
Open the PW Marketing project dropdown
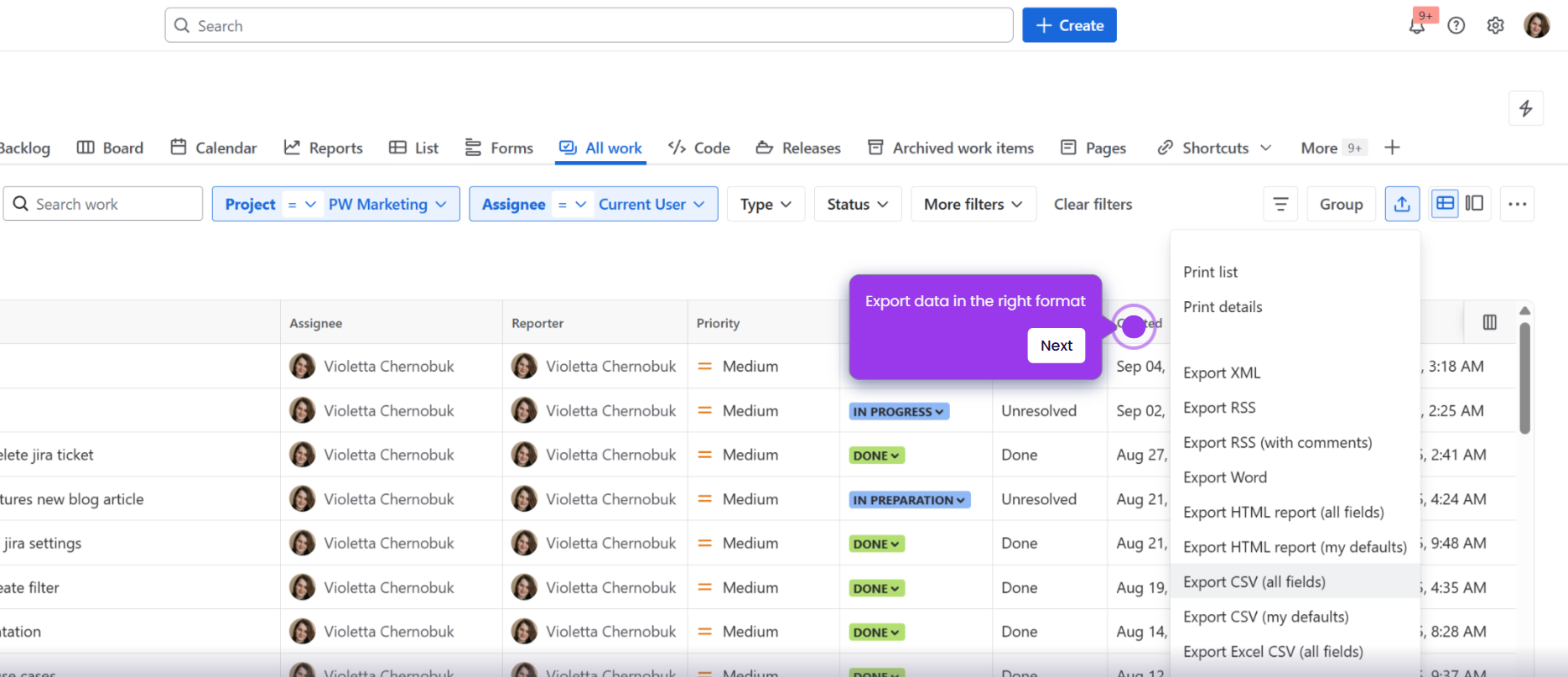coord(387,204)
